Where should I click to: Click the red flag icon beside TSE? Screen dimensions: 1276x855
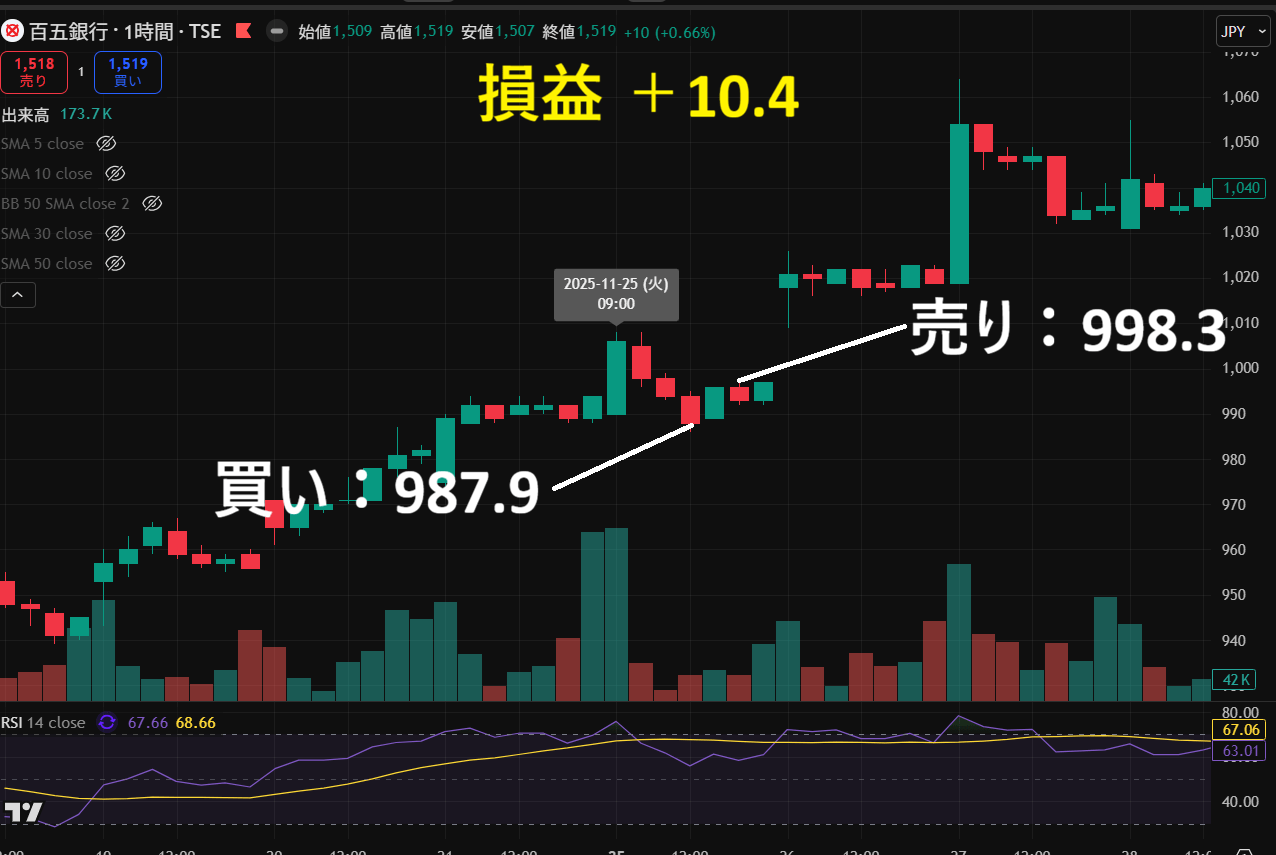click(242, 31)
